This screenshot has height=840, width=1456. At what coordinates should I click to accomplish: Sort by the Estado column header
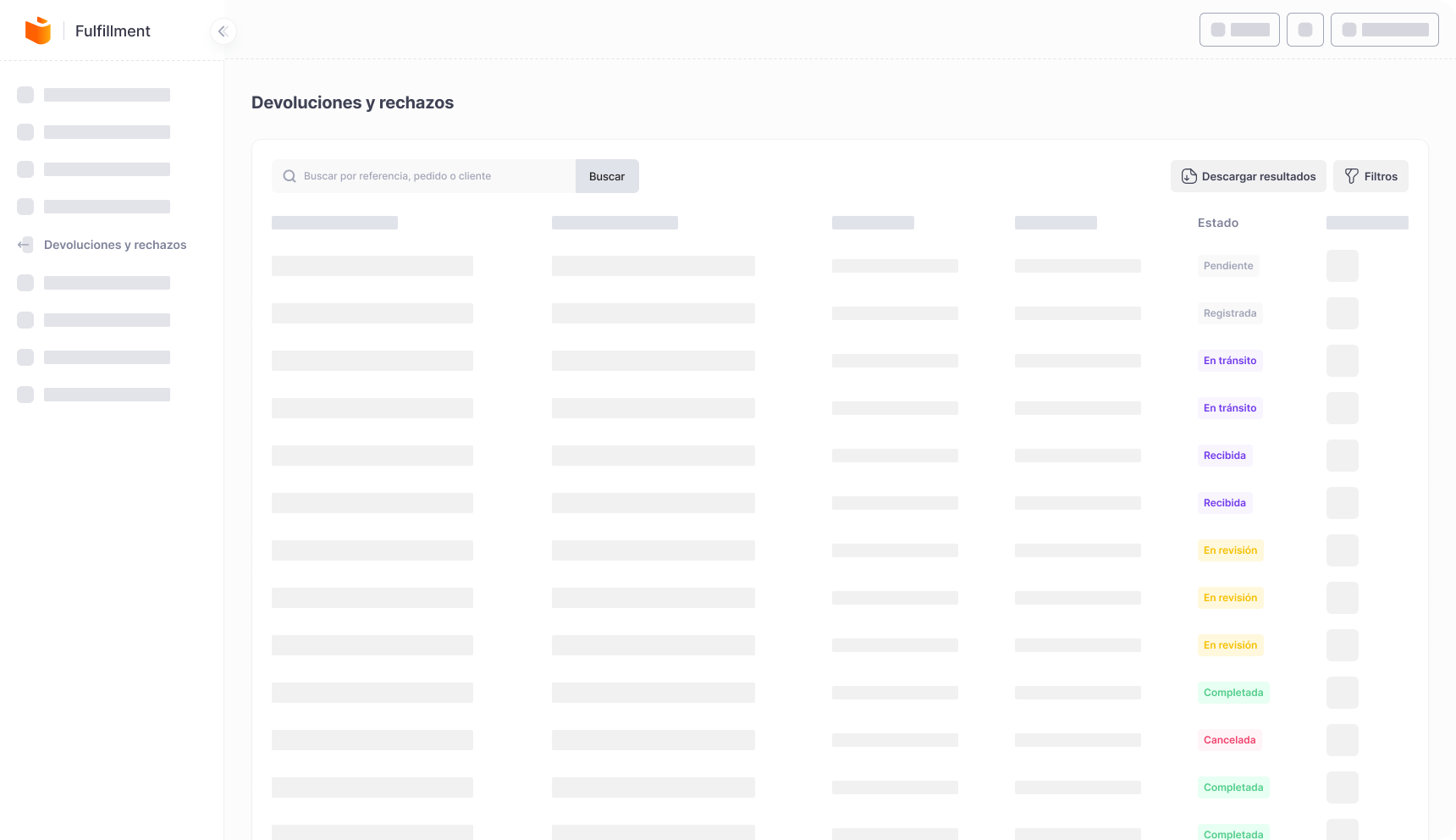point(1217,223)
